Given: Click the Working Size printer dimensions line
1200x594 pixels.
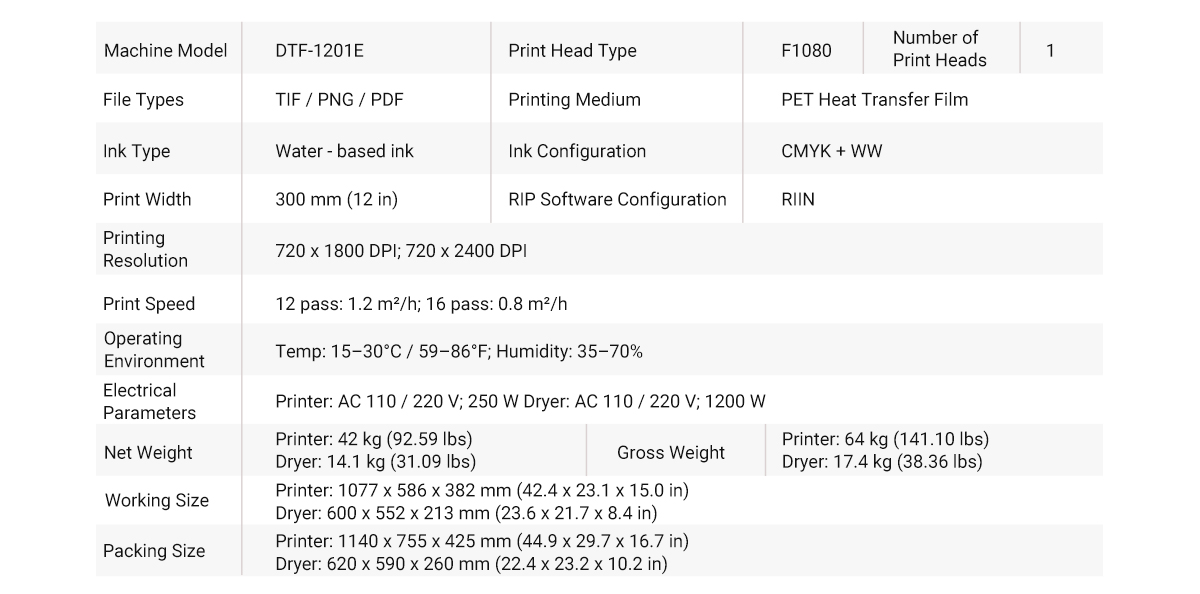Looking at the screenshot, I should coord(481,490).
